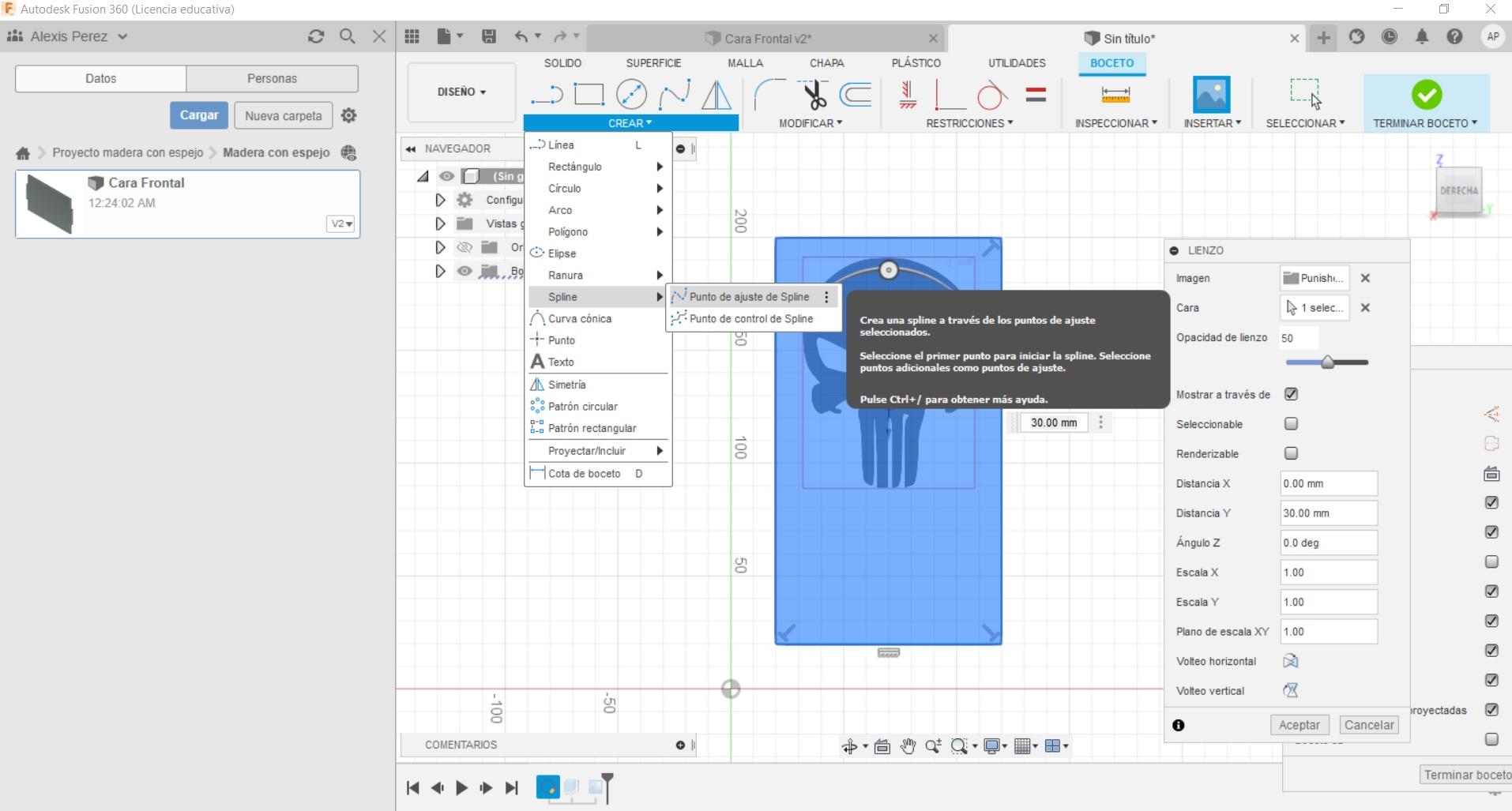Select the Line tool in sketch toolbar
Viewport: 1512px width, 811px height.
pos(547,95)
